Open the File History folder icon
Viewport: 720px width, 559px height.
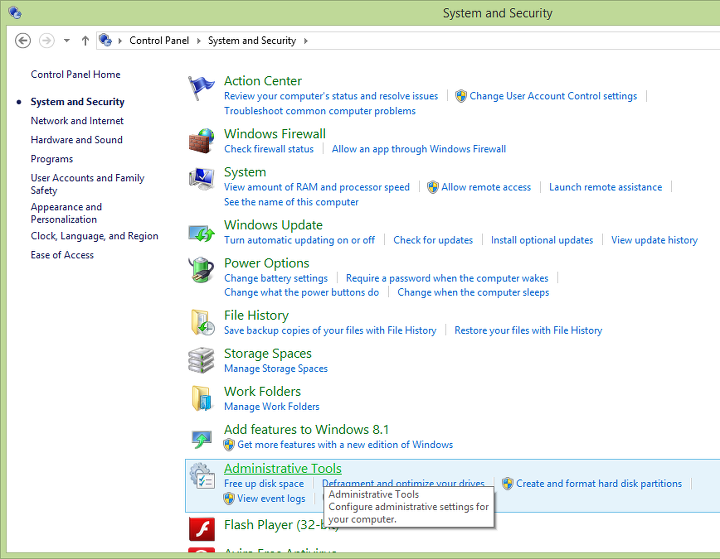[x=202, y=322]
